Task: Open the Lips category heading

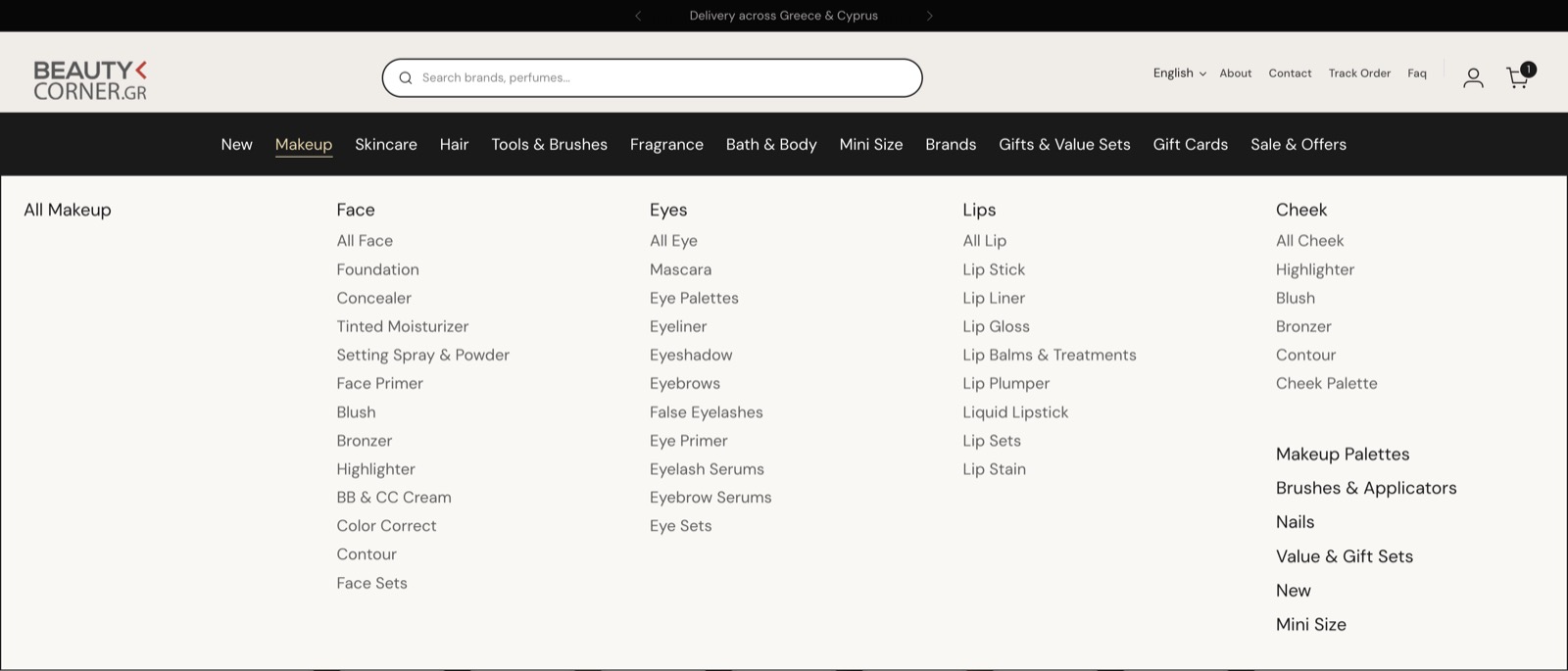Action: click(x=979, y=210)
